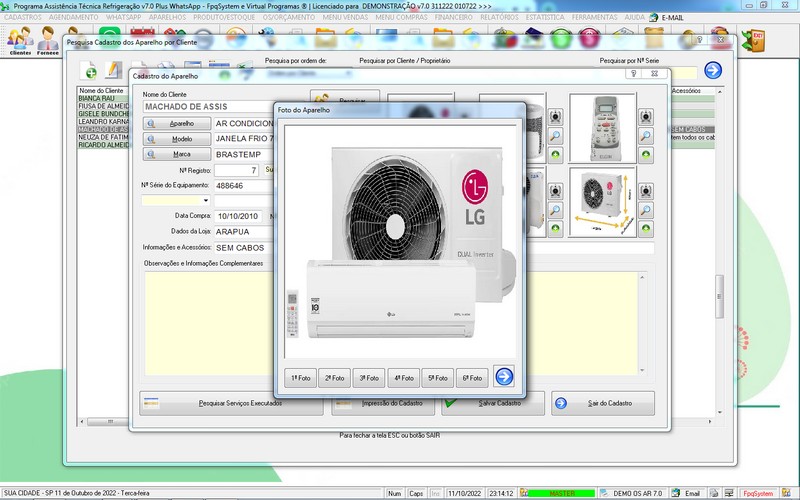Open Clientes from the main toolbar
This screenshot has height=500, width=800.
(x=20, y=40)
